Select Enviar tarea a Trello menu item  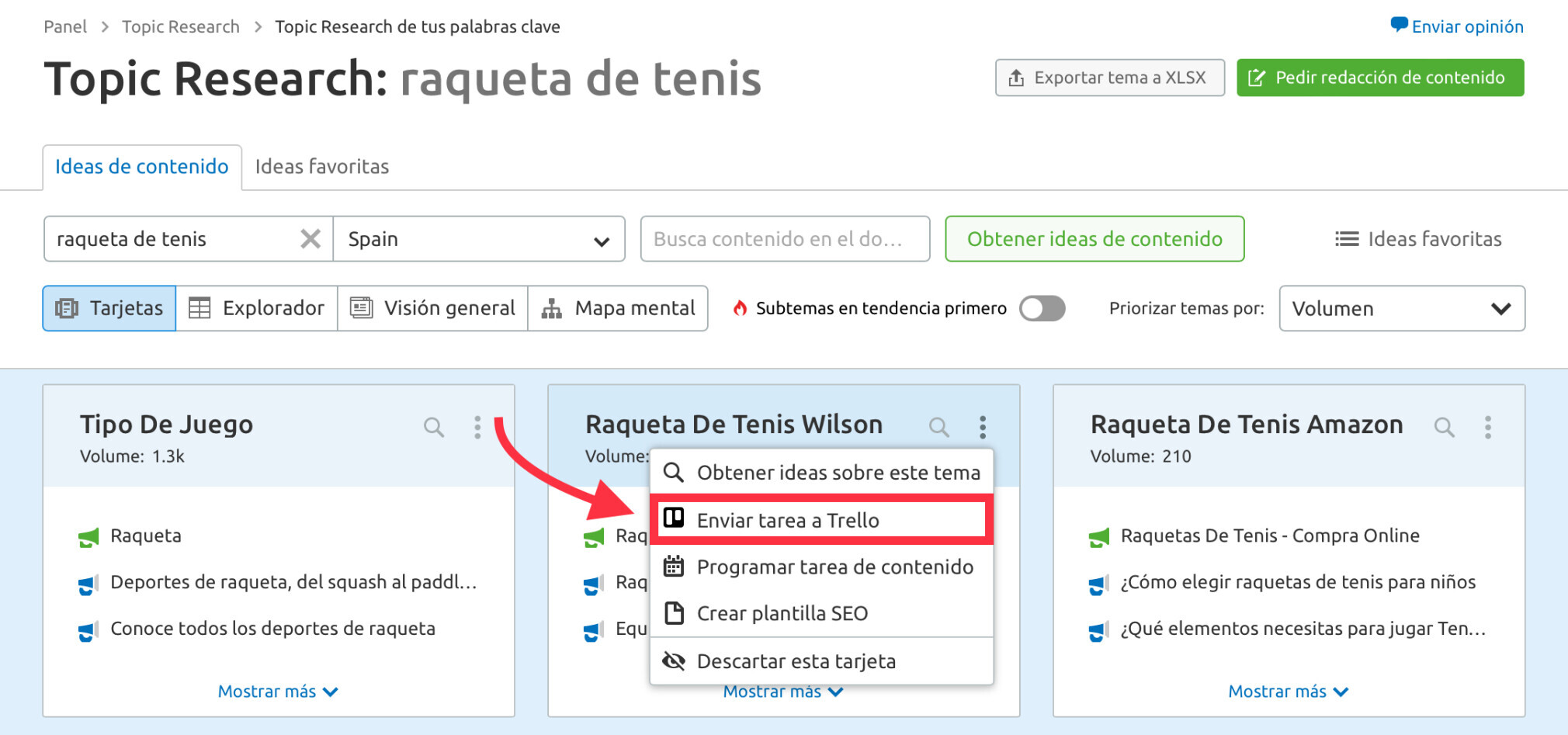point(821,520)
